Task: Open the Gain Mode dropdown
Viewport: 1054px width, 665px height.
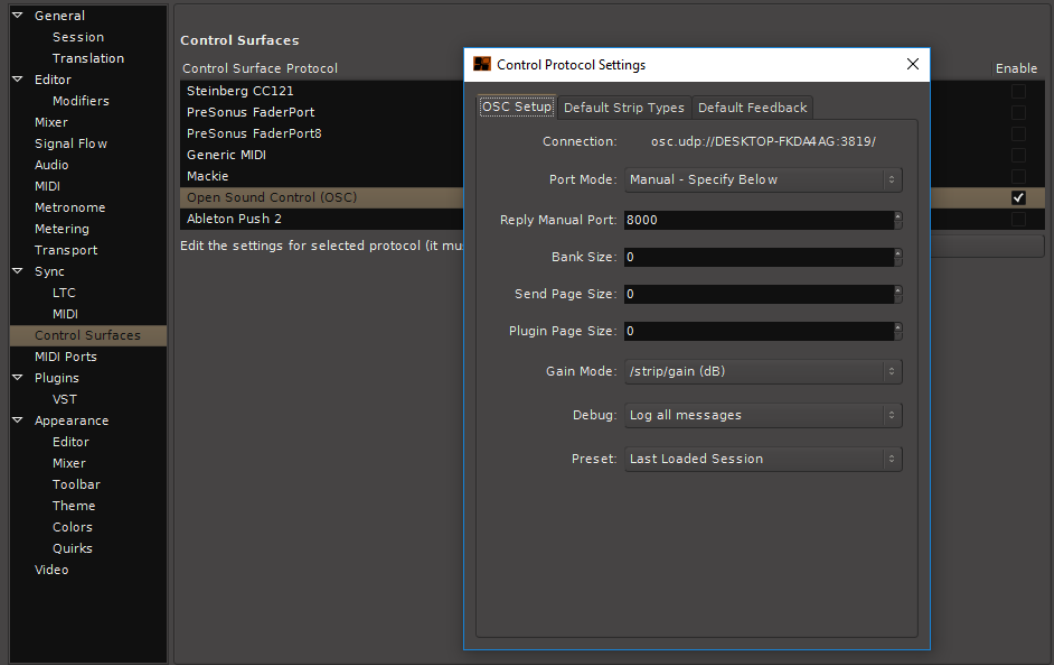Action: tap(763, 372)
